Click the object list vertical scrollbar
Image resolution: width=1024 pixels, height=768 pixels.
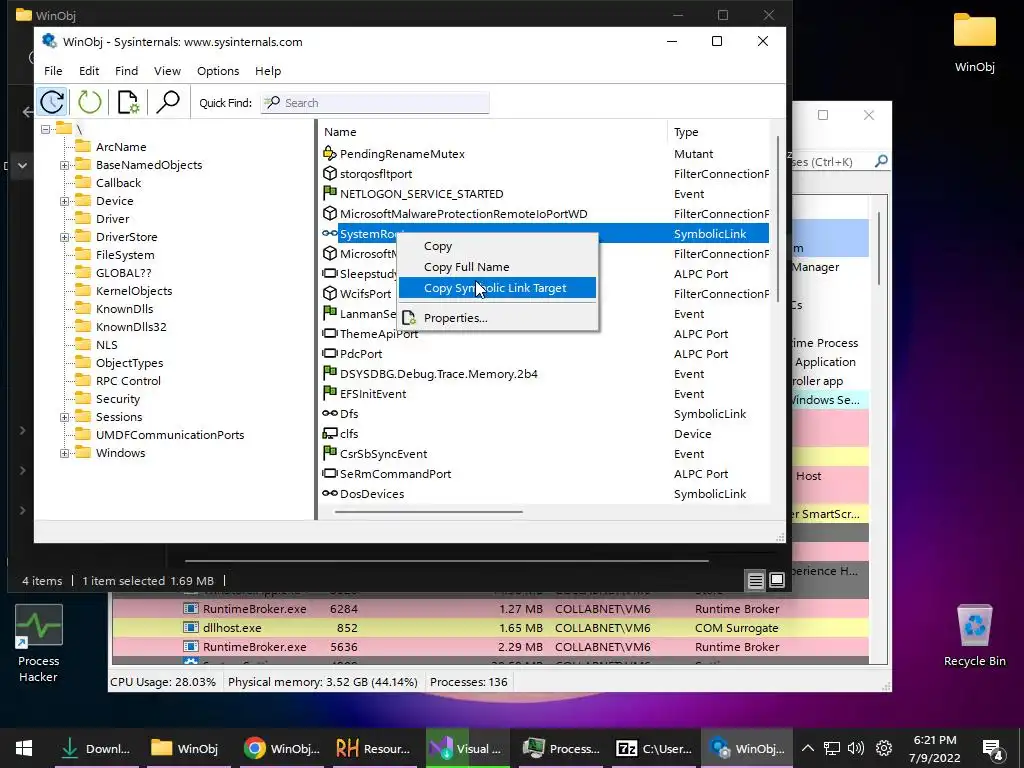[778, 219]
